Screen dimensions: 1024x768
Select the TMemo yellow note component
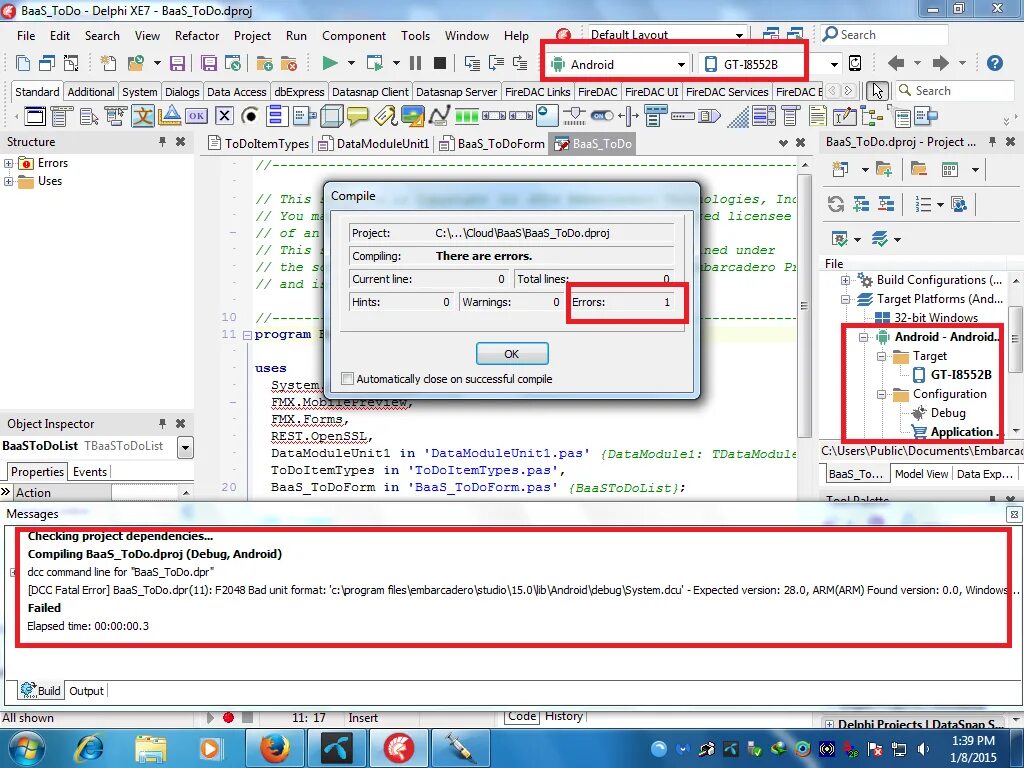click(x=818, y=116)
